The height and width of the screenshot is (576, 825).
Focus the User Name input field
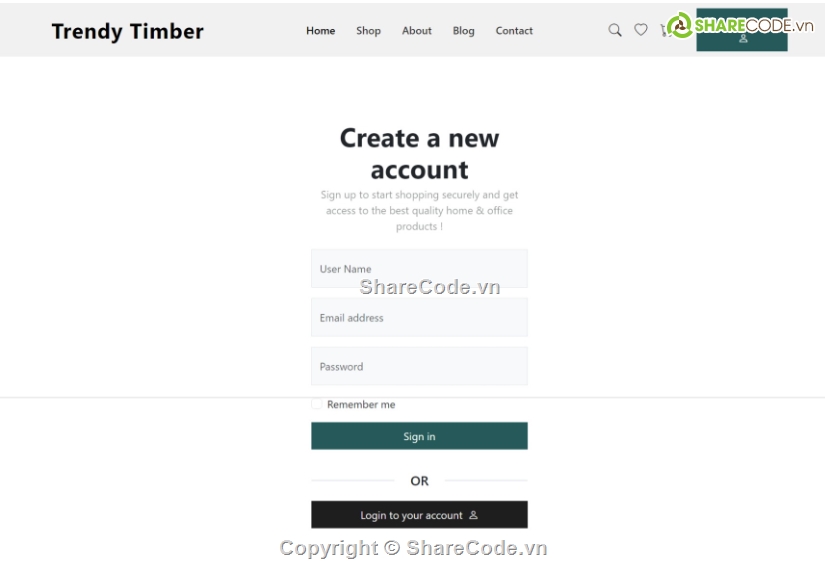[419, 268]
